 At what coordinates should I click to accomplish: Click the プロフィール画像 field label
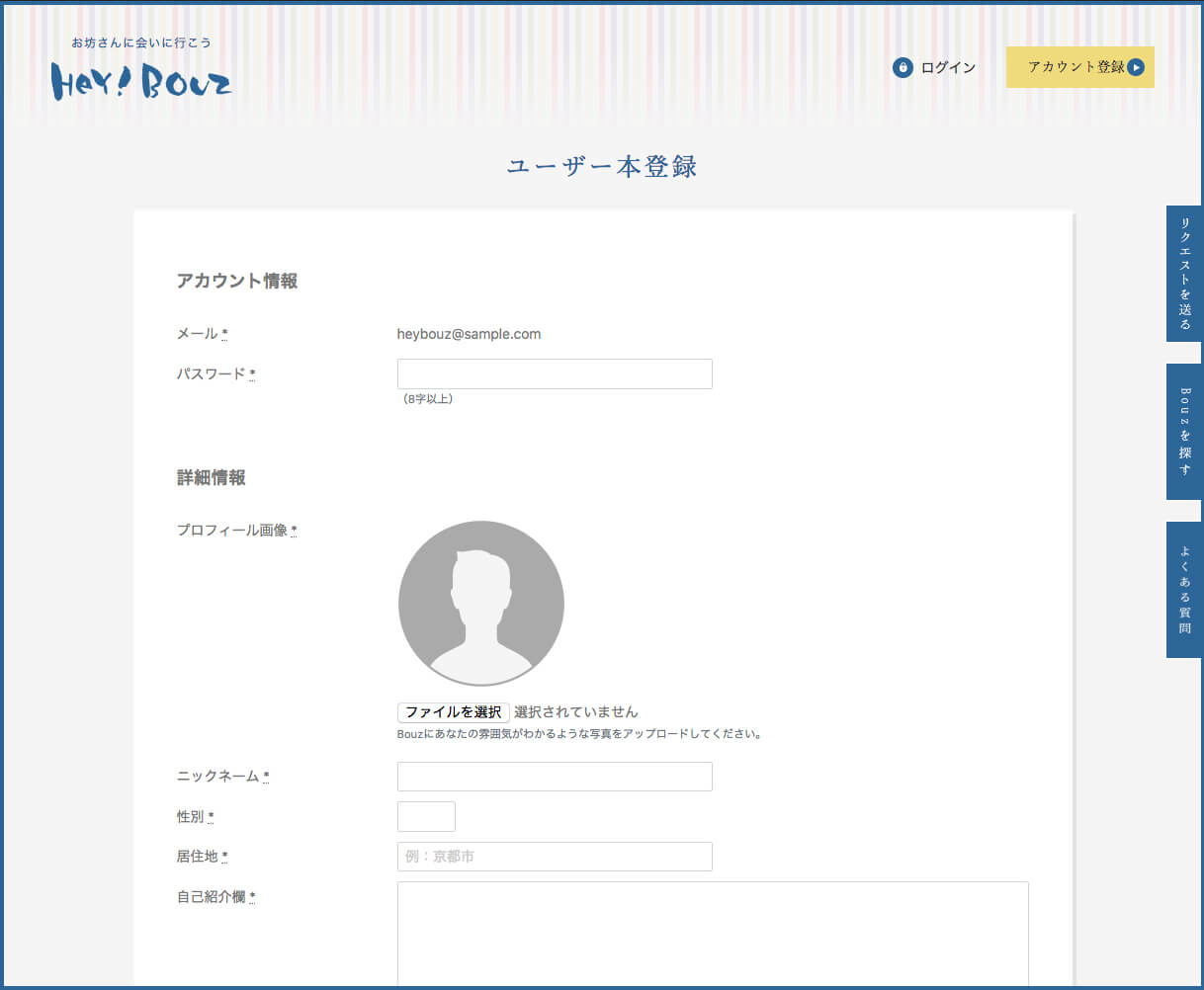233,531
